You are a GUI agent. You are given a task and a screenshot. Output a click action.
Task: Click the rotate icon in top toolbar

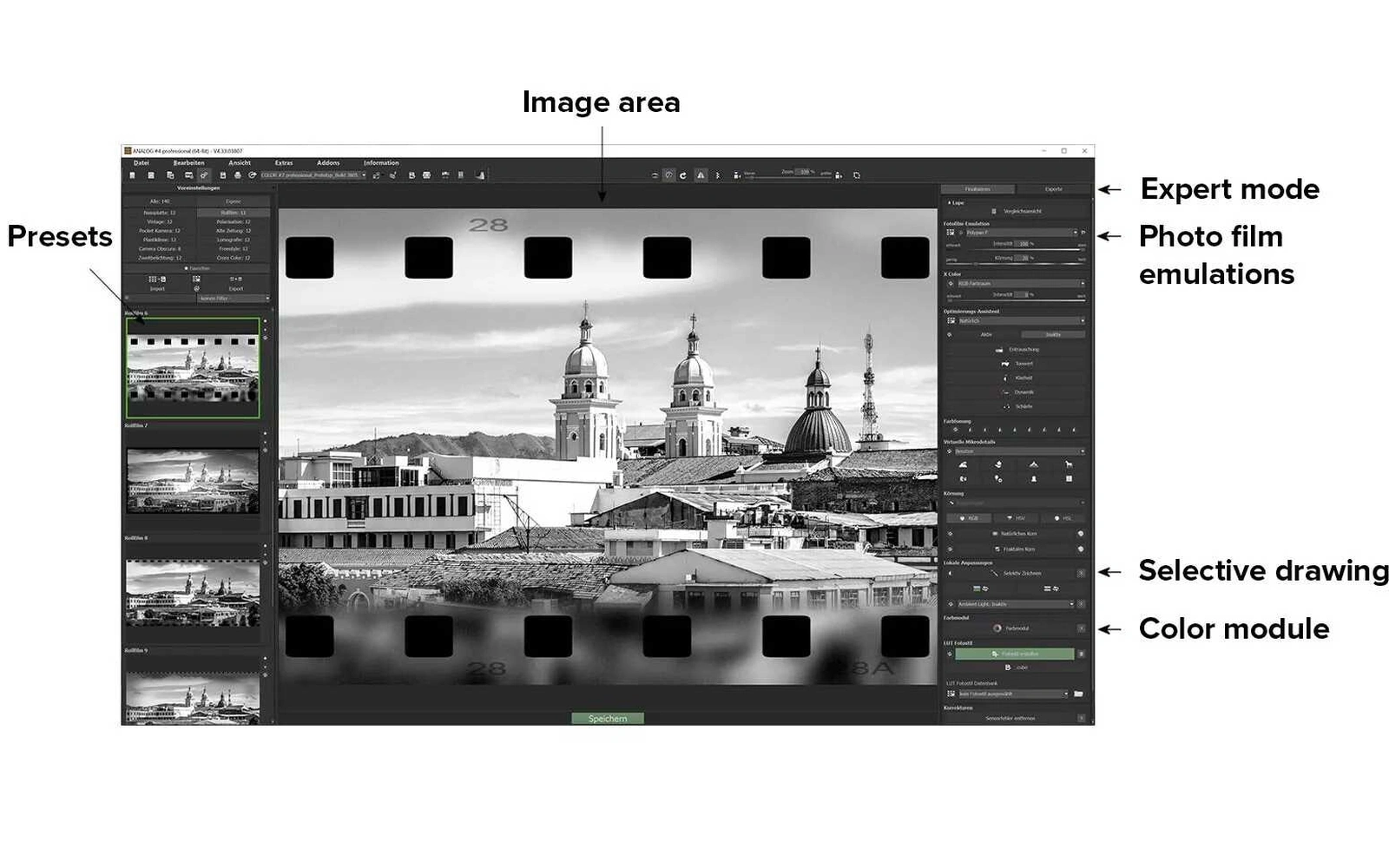coord(683,175)
